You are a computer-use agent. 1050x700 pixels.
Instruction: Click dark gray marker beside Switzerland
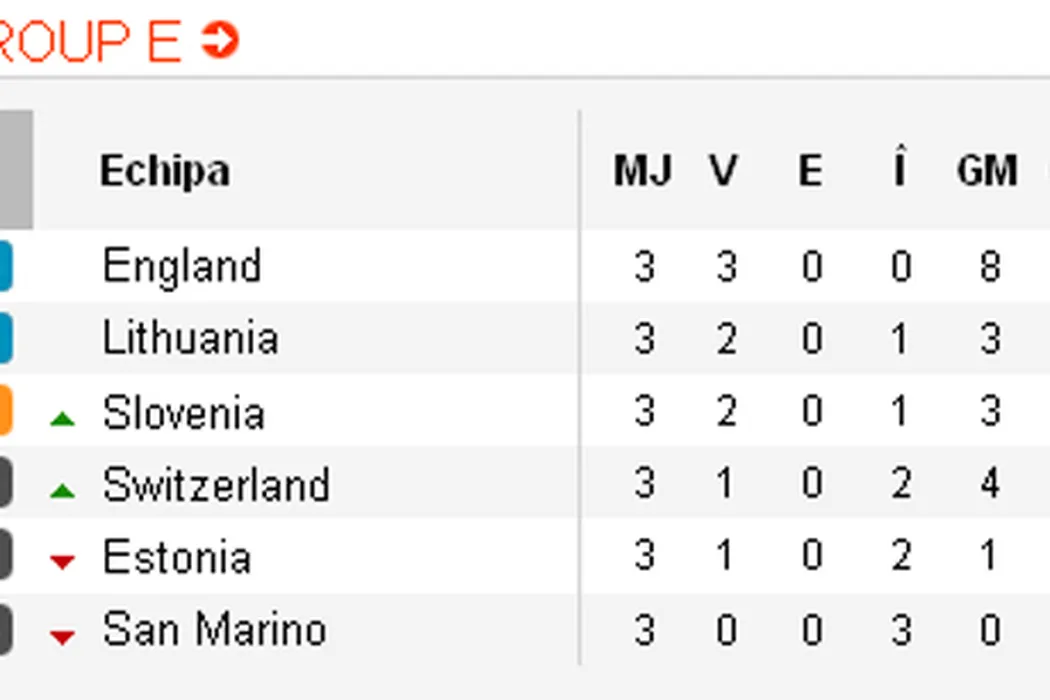click(x=5, y=483)
